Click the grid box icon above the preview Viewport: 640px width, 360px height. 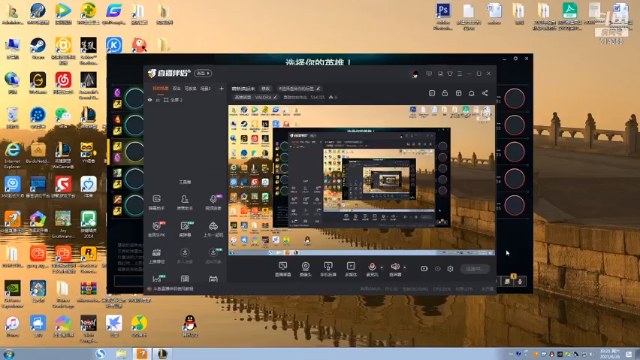[458, 93]
